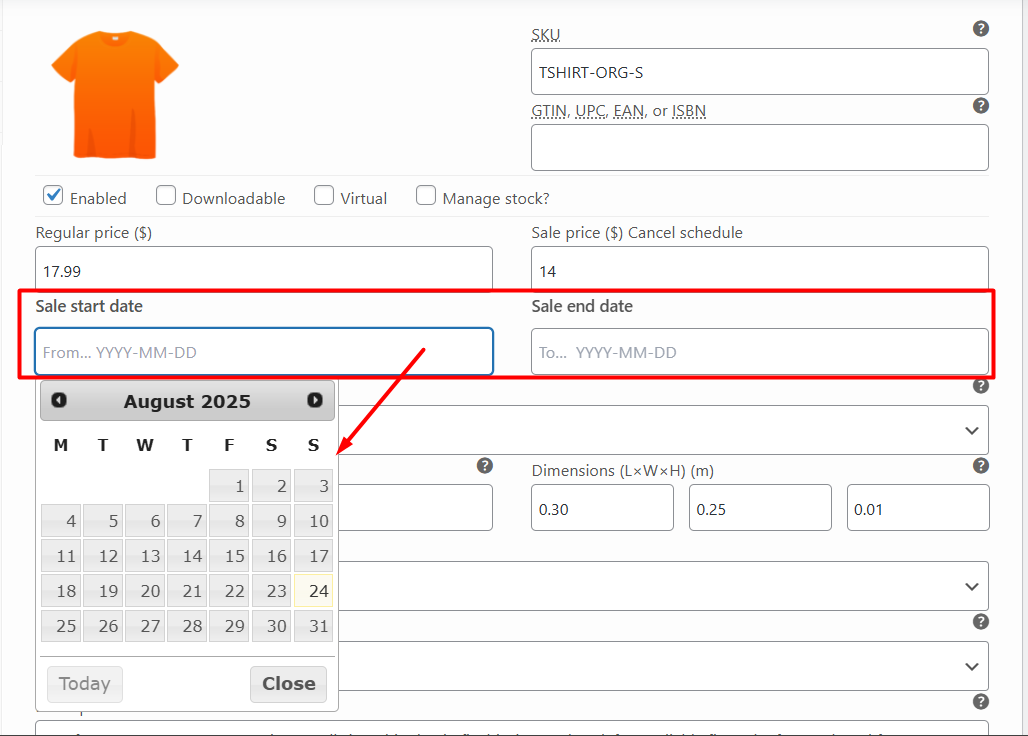The height and width of the screenshot is (736, 1028).
Task: Select August 16 in calendar
Action: (271, 556)
